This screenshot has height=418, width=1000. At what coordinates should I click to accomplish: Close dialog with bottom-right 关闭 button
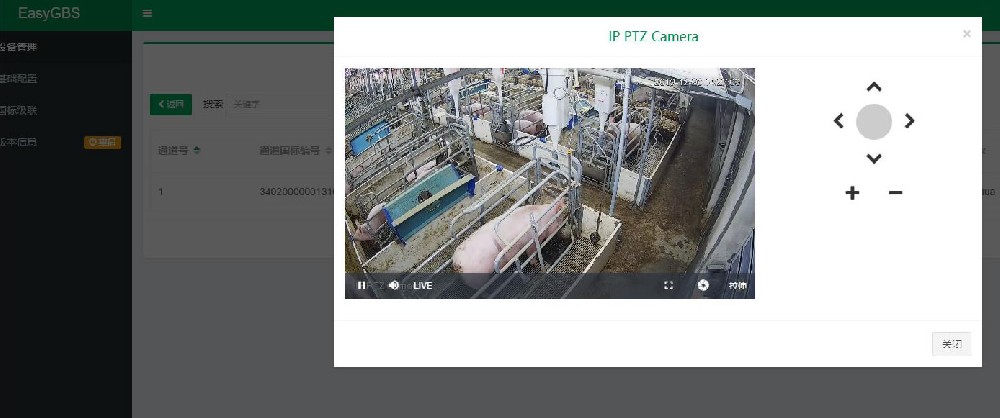pos(951,344)
